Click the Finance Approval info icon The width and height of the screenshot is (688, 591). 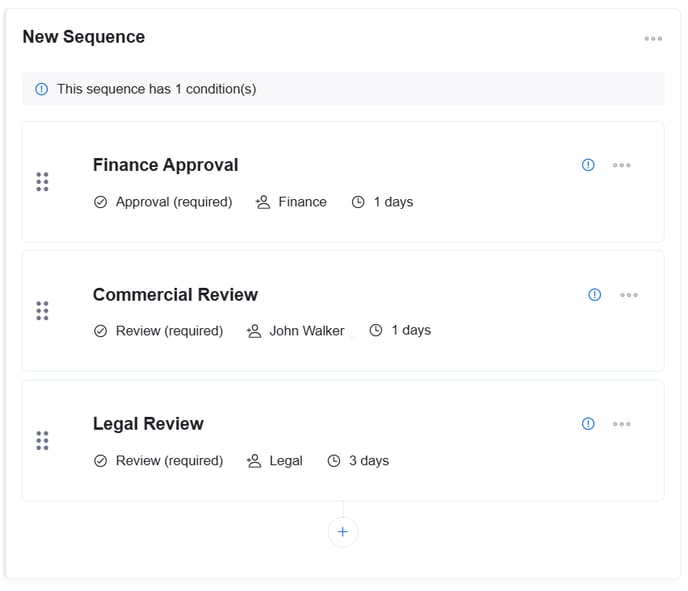[588, 165]
